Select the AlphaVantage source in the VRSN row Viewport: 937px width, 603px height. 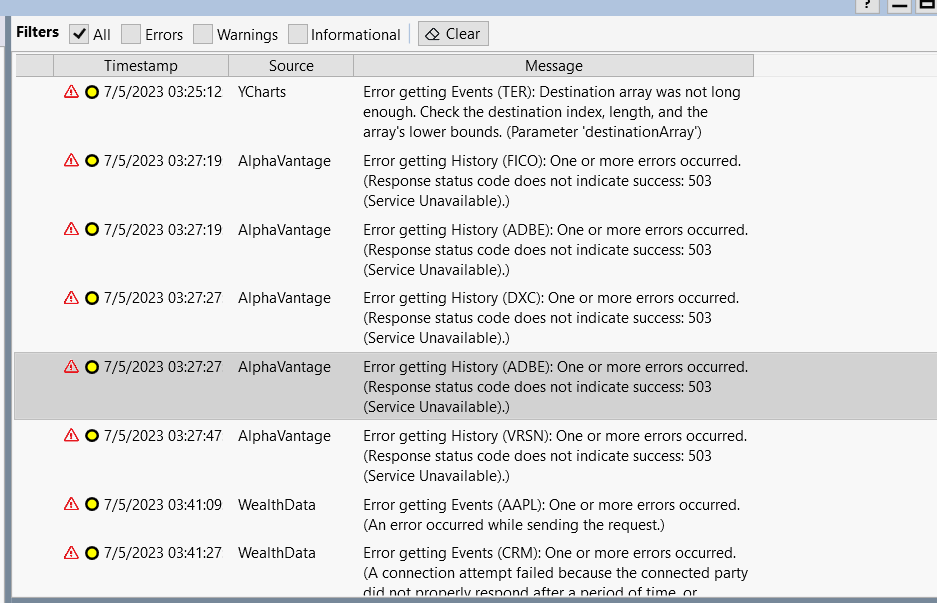284,436
